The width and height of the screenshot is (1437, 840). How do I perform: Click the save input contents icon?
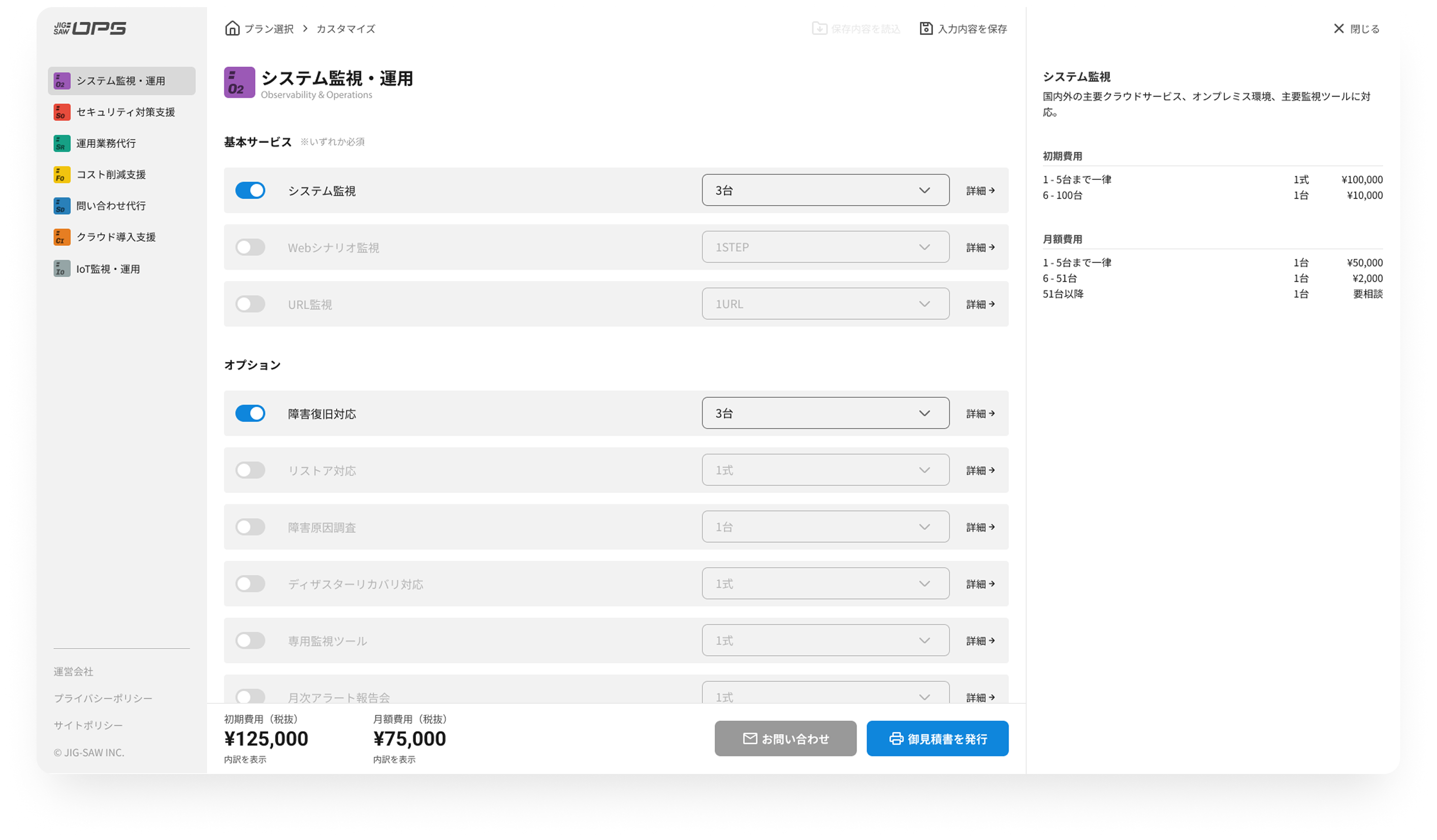pyautogui.click(x=926, y=28)
